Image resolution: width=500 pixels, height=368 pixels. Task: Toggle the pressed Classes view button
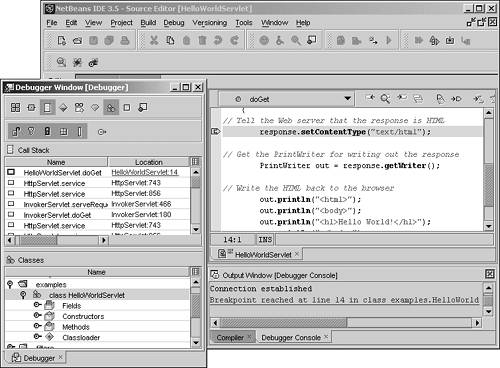111,107
